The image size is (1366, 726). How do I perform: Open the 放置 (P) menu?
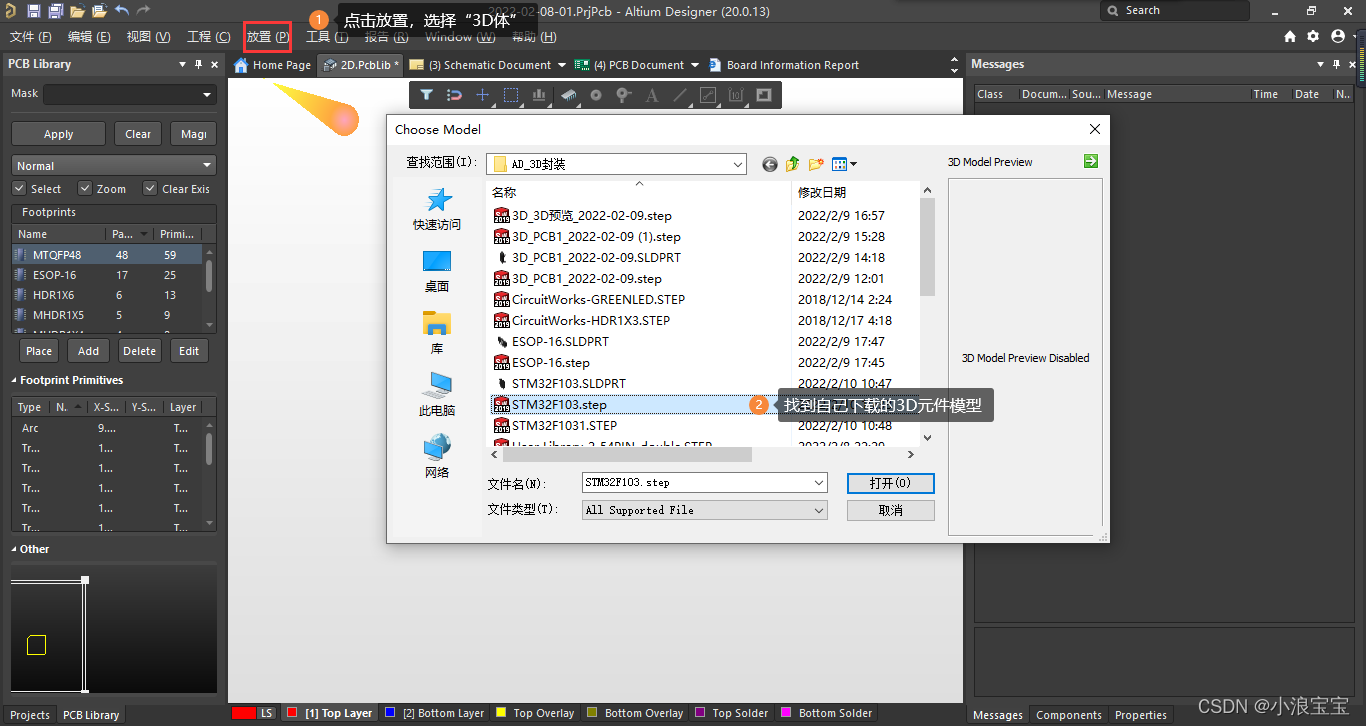[267, 37]
